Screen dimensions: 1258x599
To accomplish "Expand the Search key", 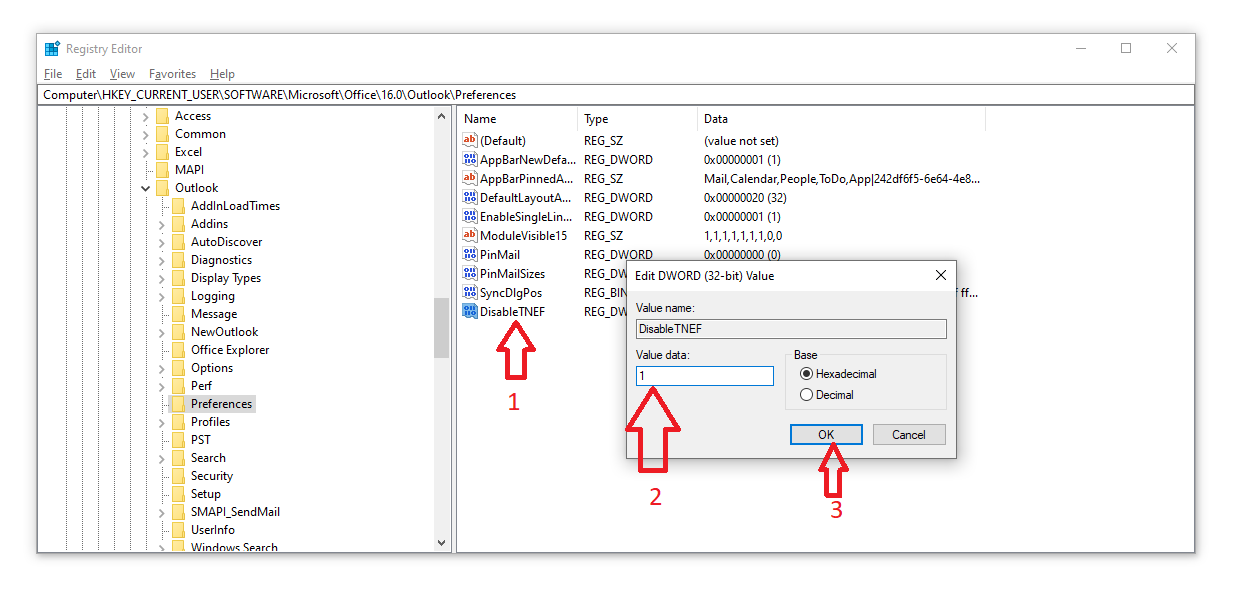I will pyautogui.click(x=162, y=458).
